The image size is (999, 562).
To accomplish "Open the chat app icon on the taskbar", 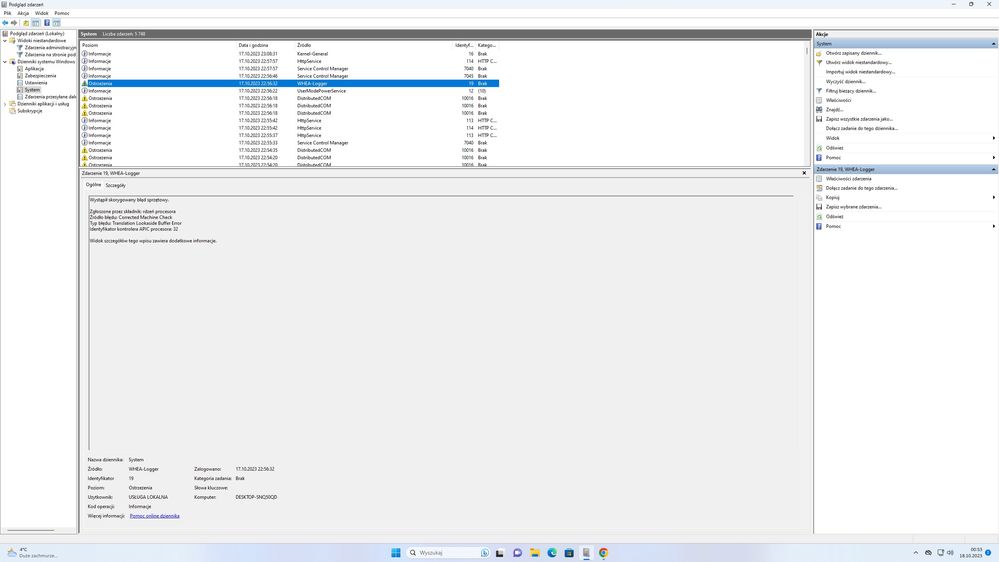I will 517,552.
